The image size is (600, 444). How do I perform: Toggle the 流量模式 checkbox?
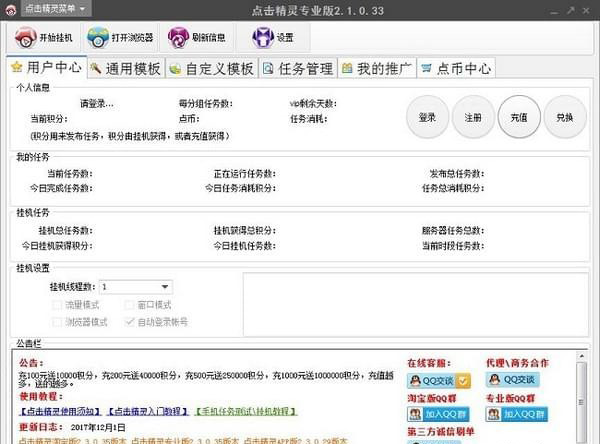[58, 304]
